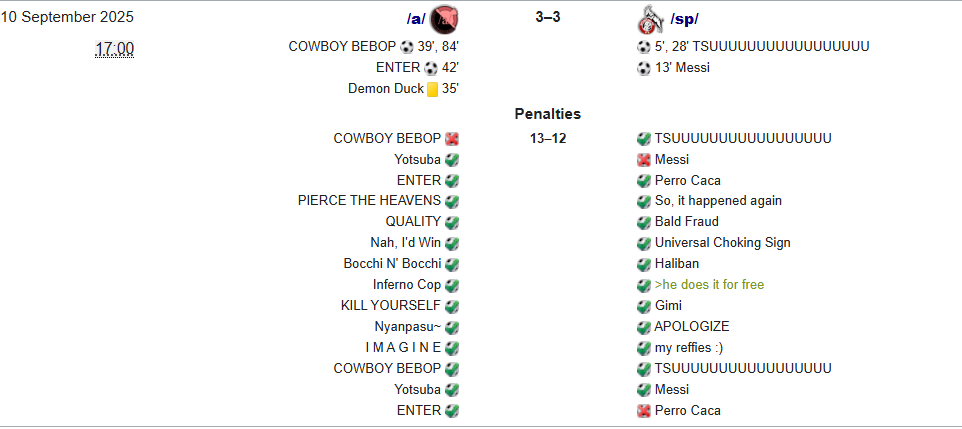Screen dimensions: 962x429
Task: Click the red missed icon next to last Perro Caca
Action: click(x=644, y=411)
